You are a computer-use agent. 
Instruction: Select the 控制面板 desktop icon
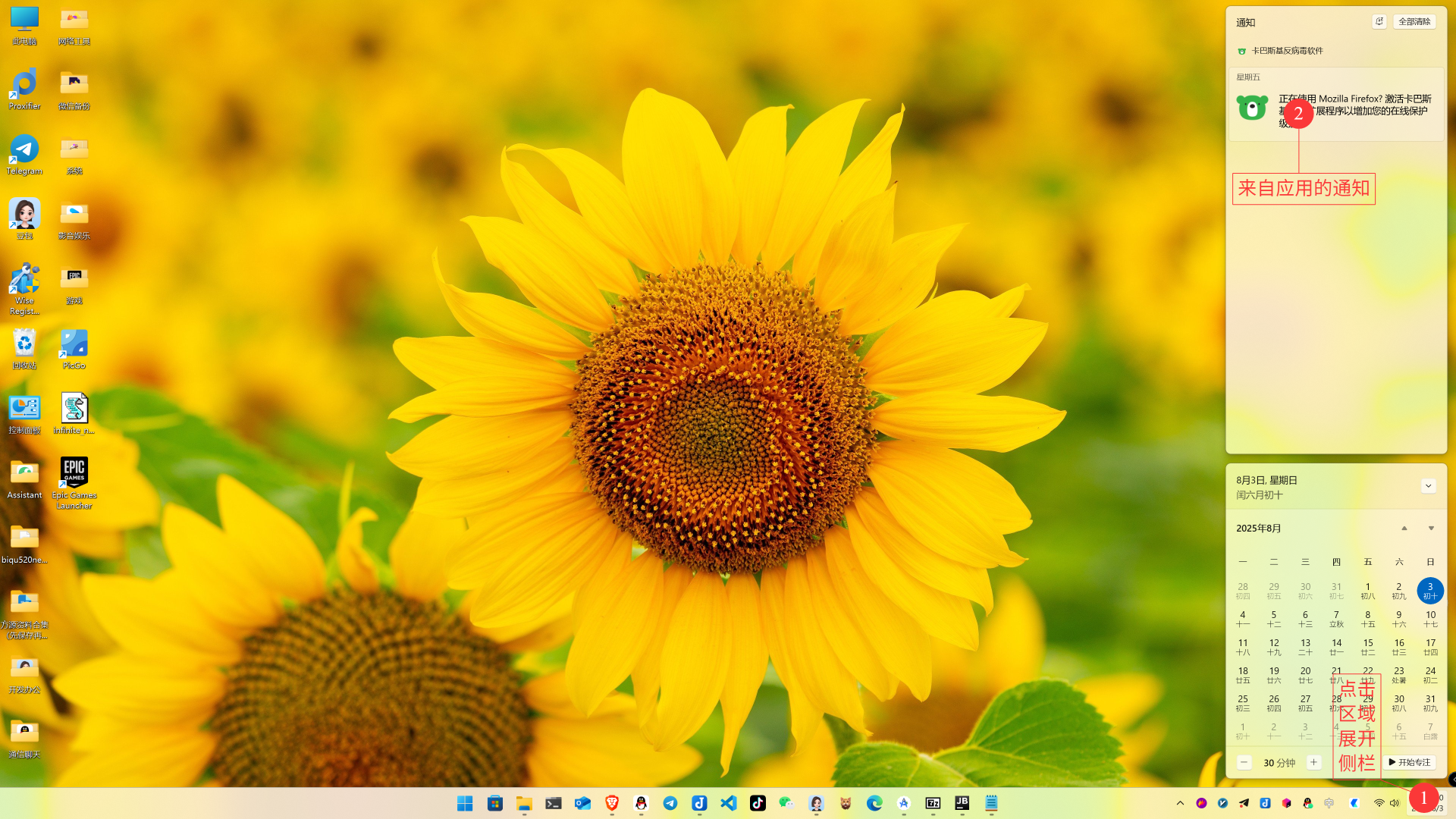tap(24, 413)
